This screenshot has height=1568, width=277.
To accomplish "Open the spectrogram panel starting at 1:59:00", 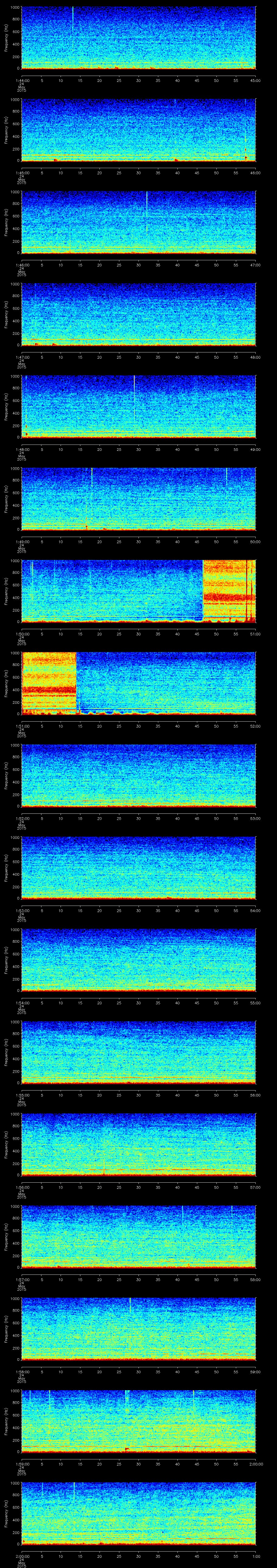I will tap(139, 1421).
